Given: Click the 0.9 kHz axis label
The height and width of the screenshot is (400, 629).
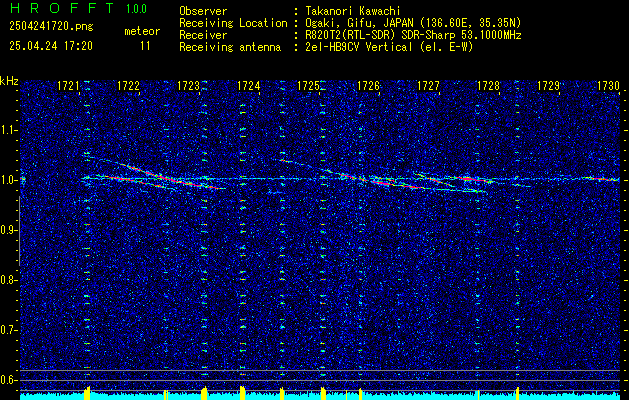Looking at the screenshot, I should [x=8, y=230].
